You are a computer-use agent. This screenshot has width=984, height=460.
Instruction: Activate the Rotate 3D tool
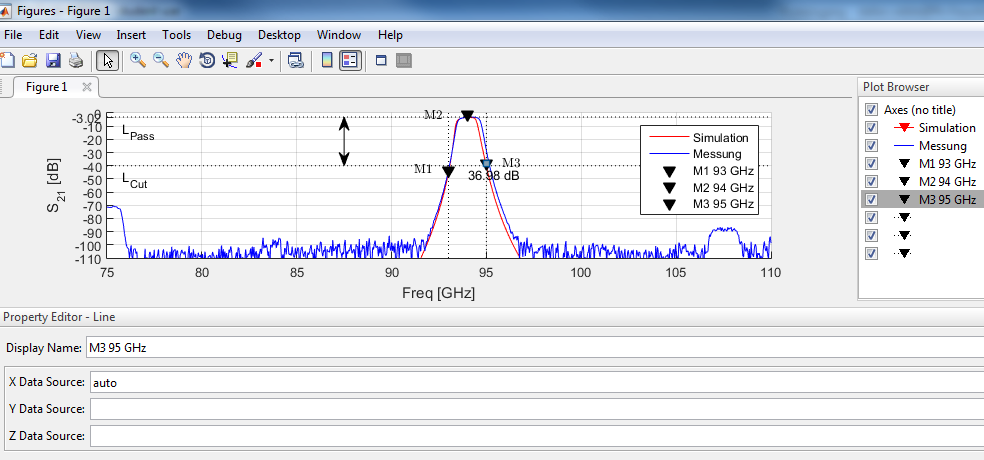[207, 60]
